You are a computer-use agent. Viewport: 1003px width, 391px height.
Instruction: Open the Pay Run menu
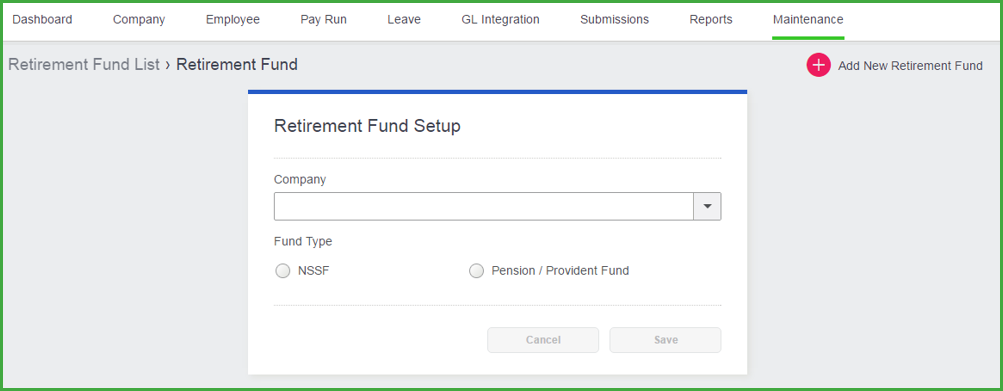pyautogui.click(x=324, y=20)
